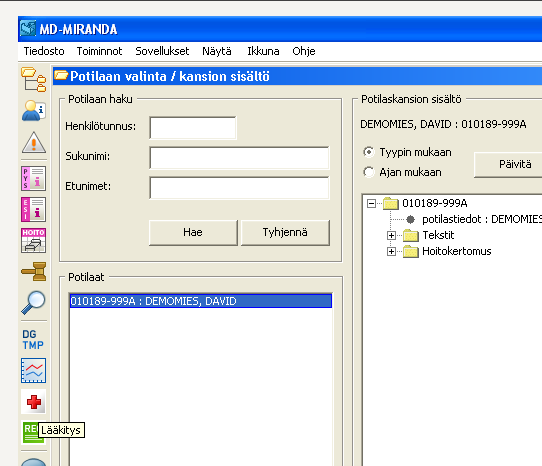Click the Hae search button
The image size is (542, 466).
(193, 232)
